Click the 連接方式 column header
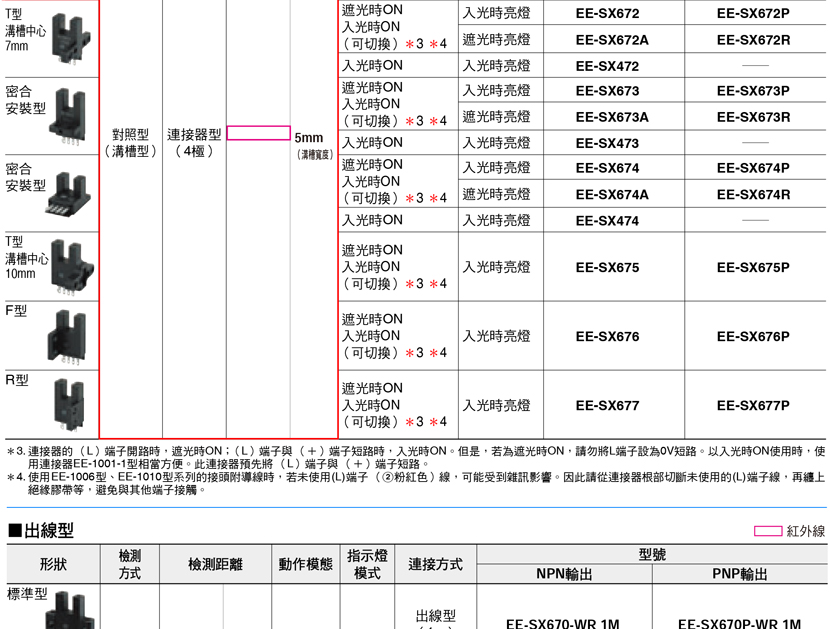 [x=435, y=564]
